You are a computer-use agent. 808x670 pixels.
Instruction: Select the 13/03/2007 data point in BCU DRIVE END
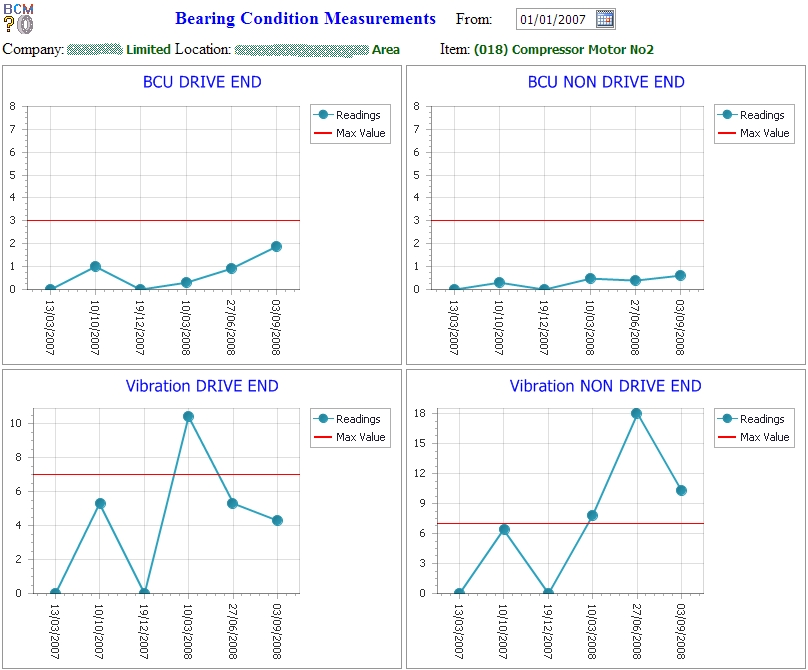[50, 289]
